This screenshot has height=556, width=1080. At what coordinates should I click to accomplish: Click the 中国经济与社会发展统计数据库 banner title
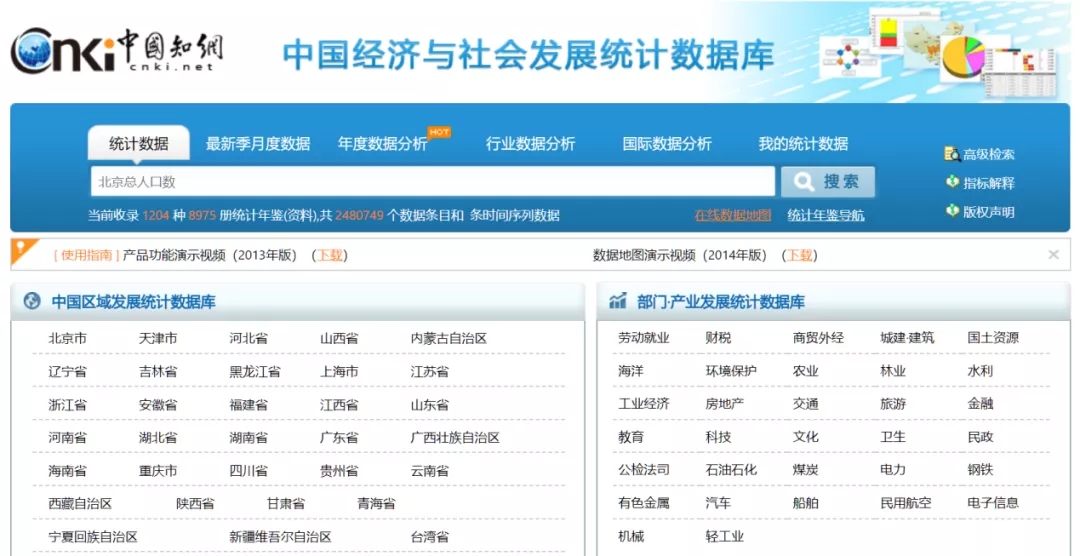point(529,54)
